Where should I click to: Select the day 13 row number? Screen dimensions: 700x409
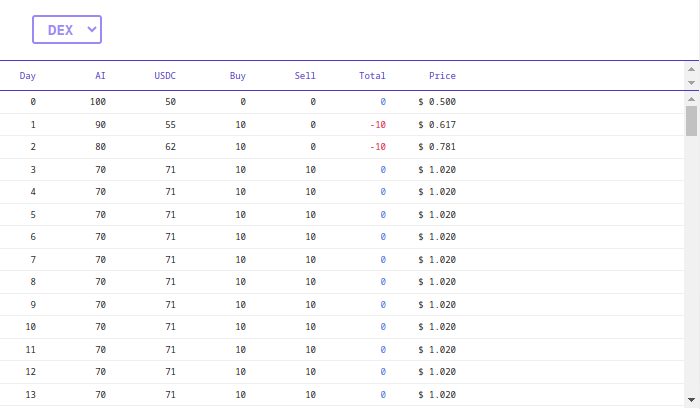[30, 395]
